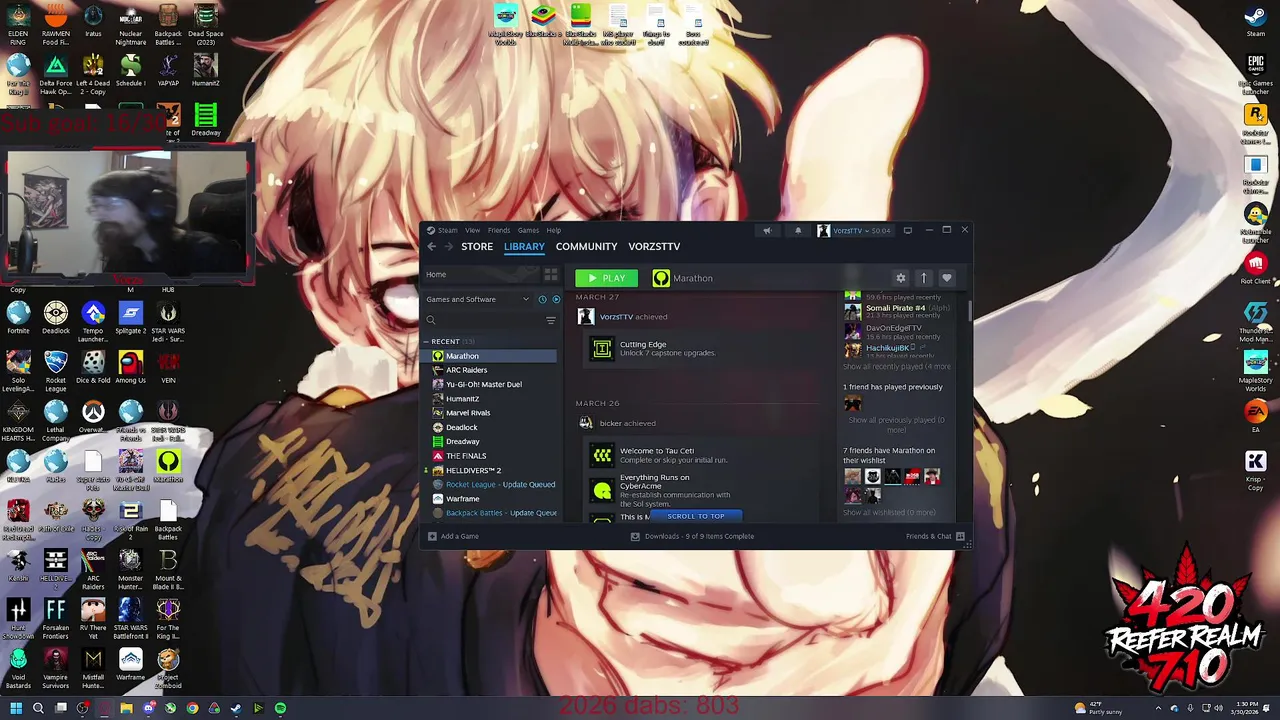Screen dimensions: 1280x720
Task: Open Friends & Chat
Action: tap(935, 536)
